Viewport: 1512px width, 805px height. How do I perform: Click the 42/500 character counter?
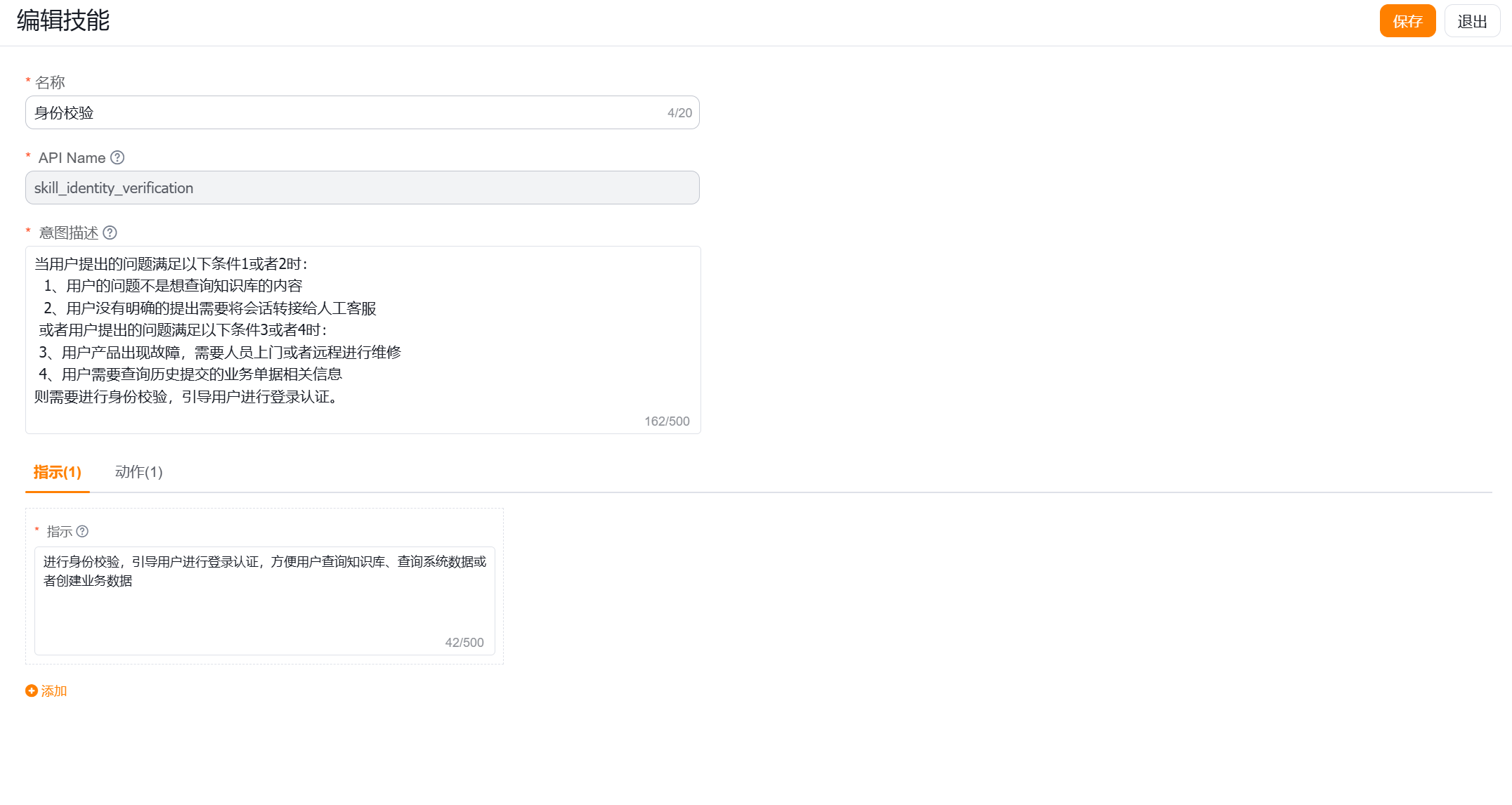tap(464, 643)
